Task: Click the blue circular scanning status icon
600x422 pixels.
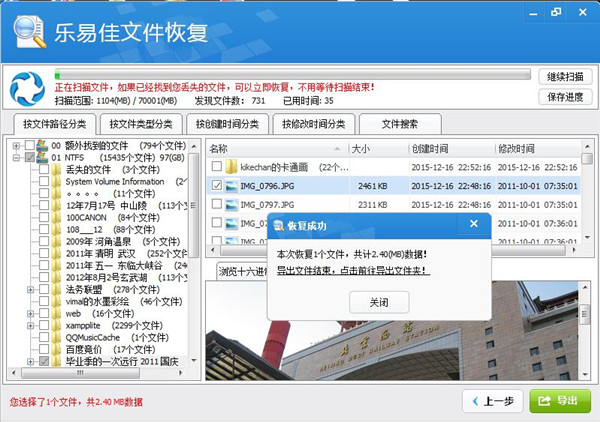Action: coord(27,88)
